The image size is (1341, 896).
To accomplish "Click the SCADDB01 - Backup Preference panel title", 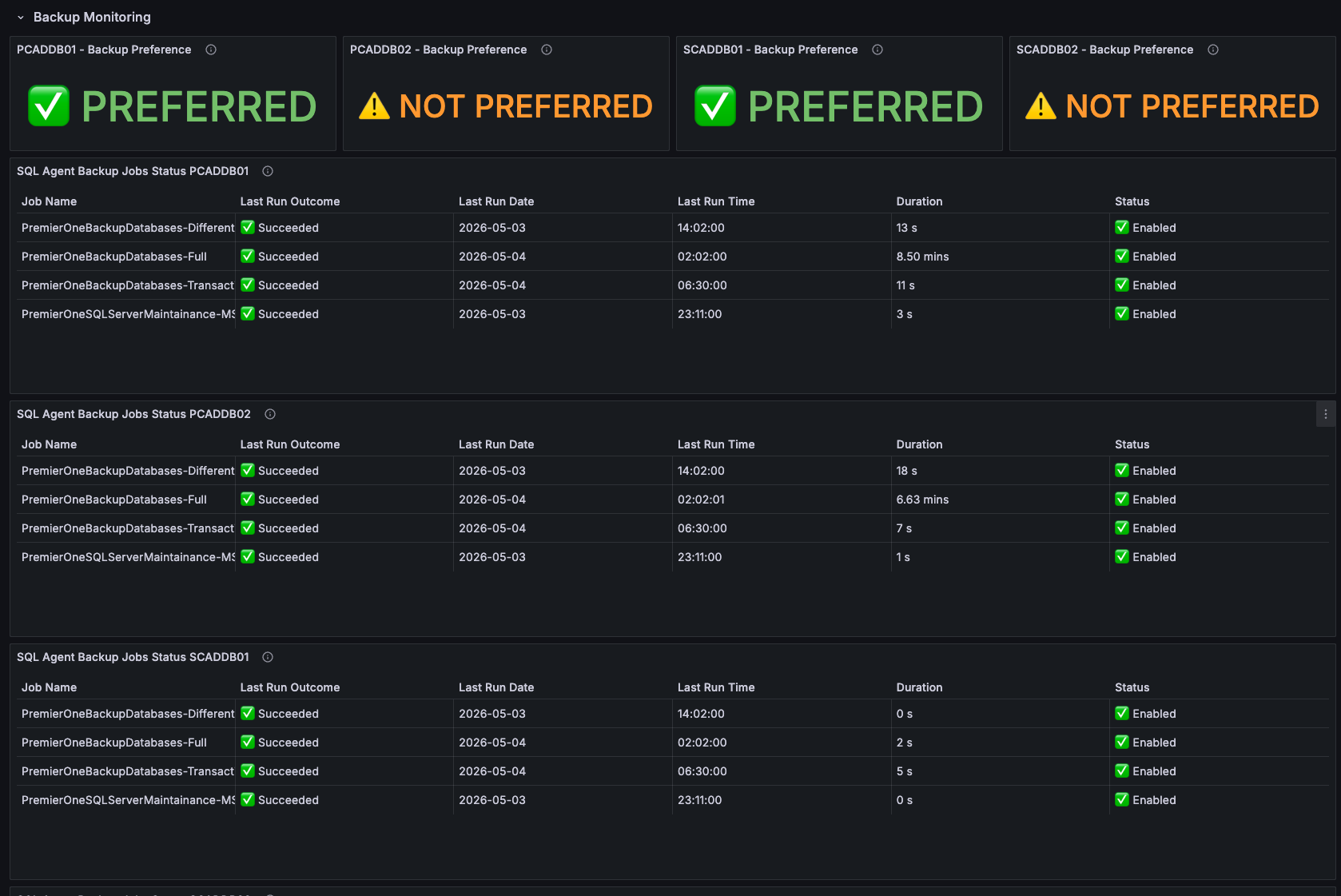I will [770, 50].
